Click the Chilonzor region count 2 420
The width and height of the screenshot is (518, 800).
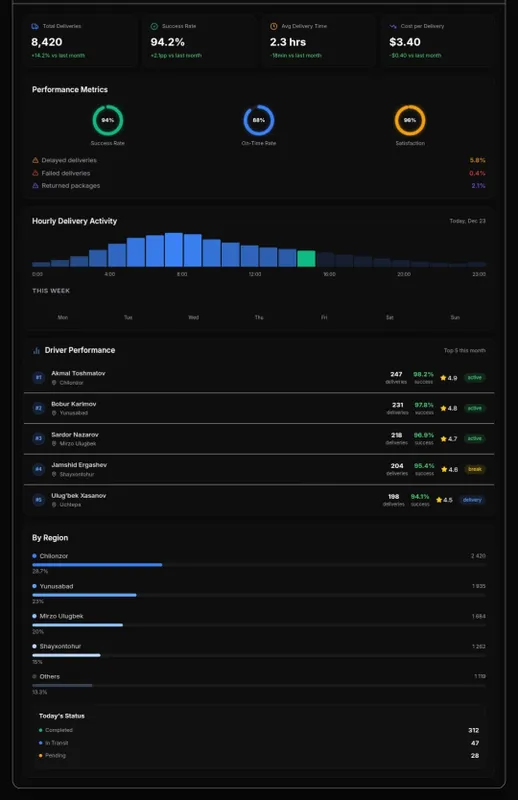coord(478,556)
